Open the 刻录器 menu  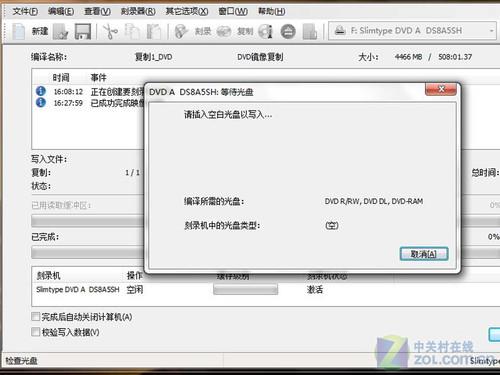[x=138, y=11]
